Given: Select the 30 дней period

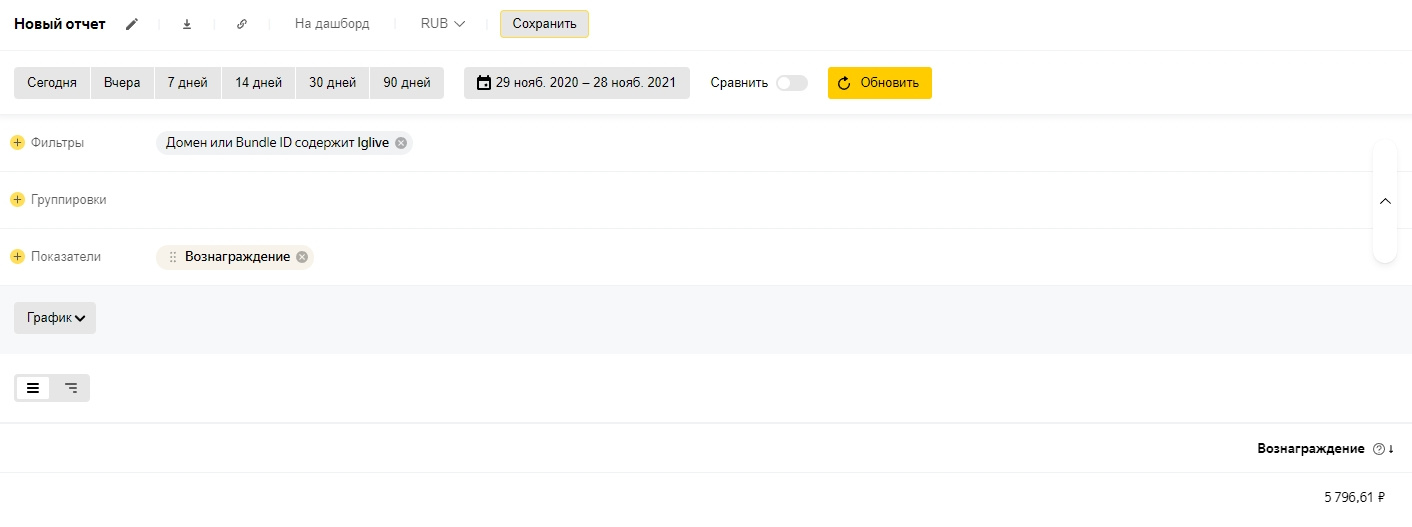Looking at the screenshot, I should point(332,83).
